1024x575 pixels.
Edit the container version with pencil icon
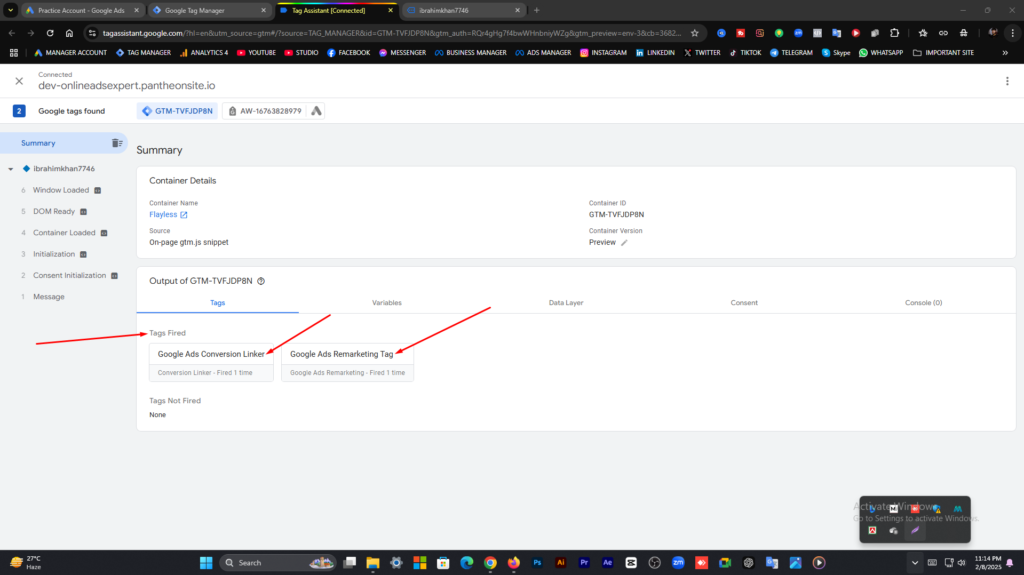coord(624,242)
